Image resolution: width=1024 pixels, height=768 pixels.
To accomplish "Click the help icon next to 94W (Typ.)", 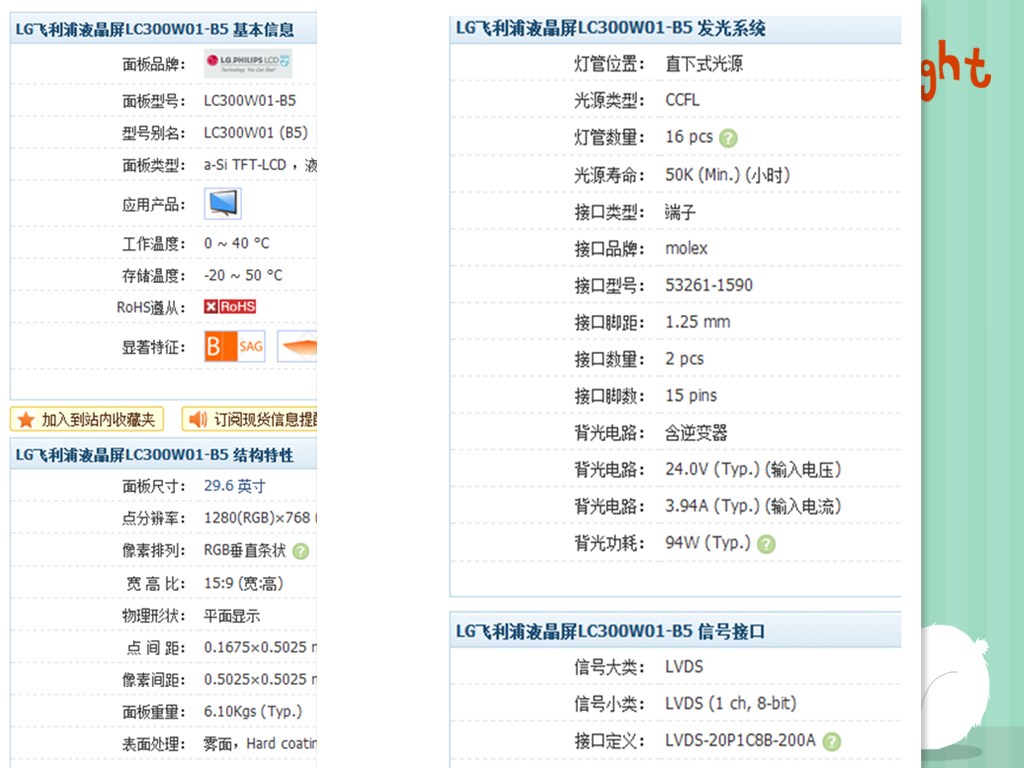I will (766, 544).
